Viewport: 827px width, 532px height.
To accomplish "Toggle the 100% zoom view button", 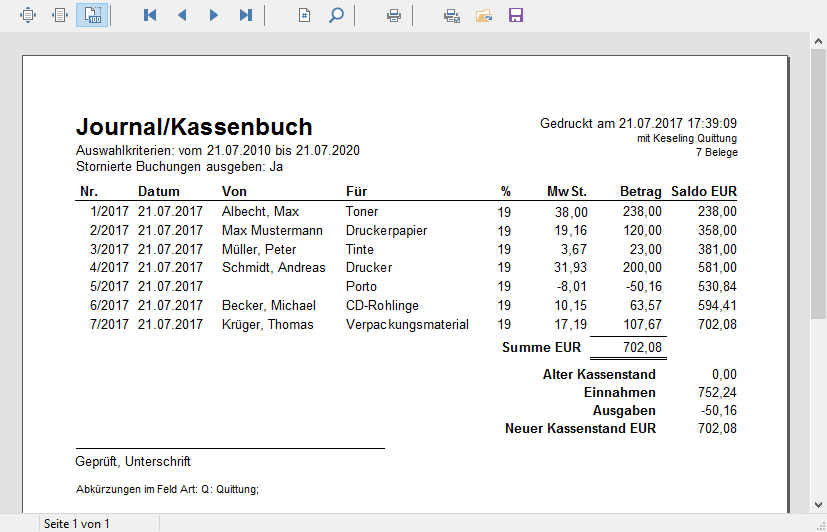I will (x=92, y=15).
